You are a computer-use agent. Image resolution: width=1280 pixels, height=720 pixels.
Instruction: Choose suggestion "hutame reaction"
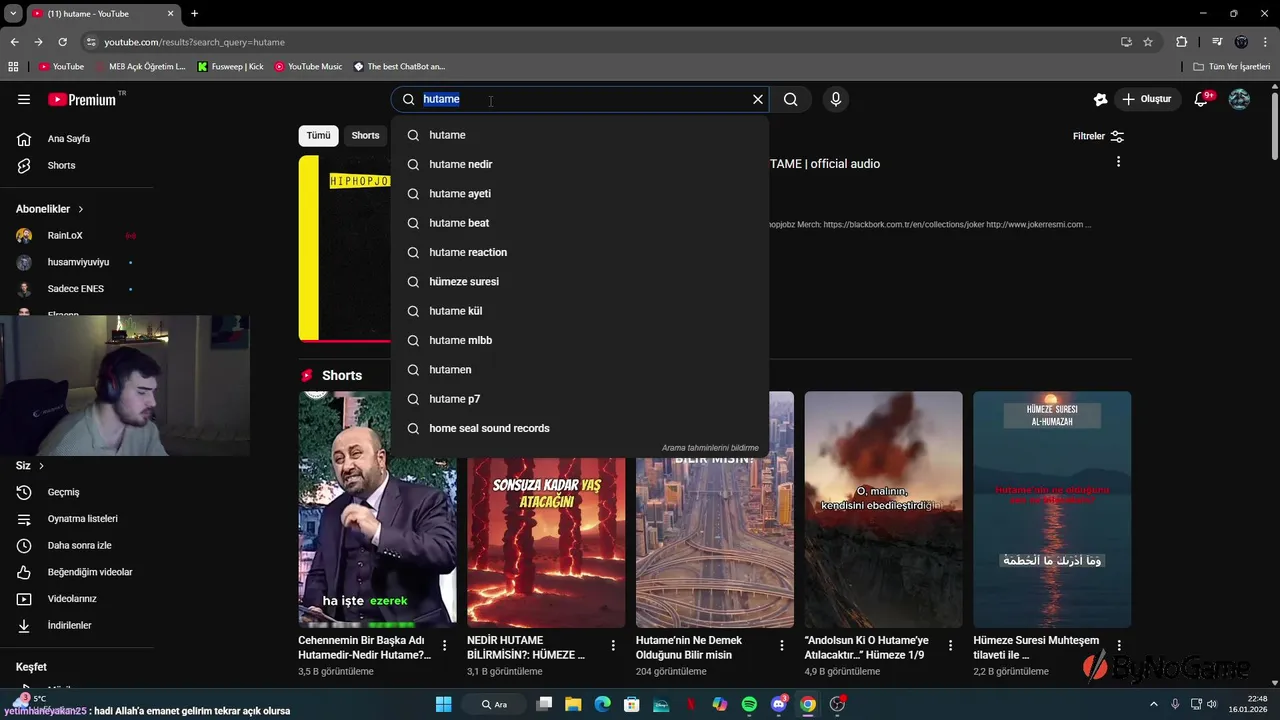pyautogui.click(x=580, y=252)
